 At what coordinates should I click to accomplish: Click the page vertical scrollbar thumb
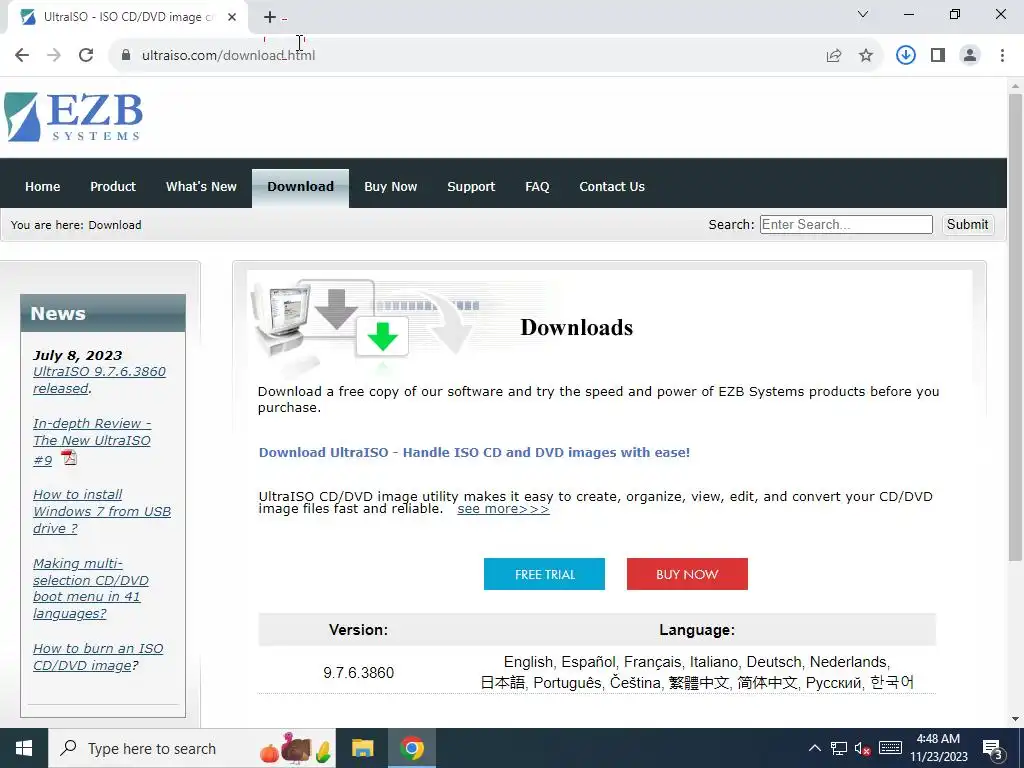coord(1015,327)
